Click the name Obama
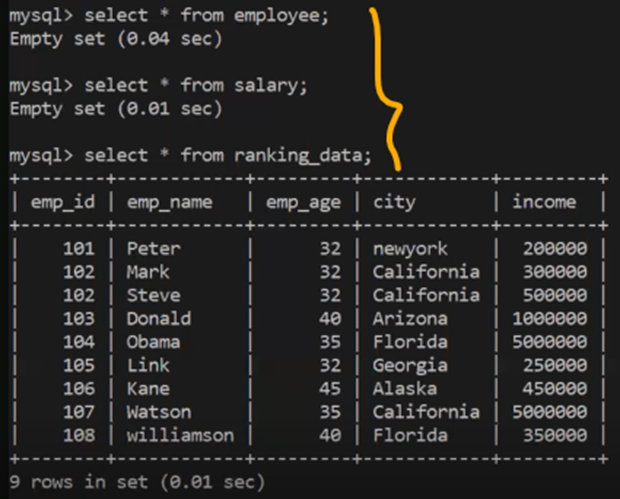620x499 pixels. [153, 342]
